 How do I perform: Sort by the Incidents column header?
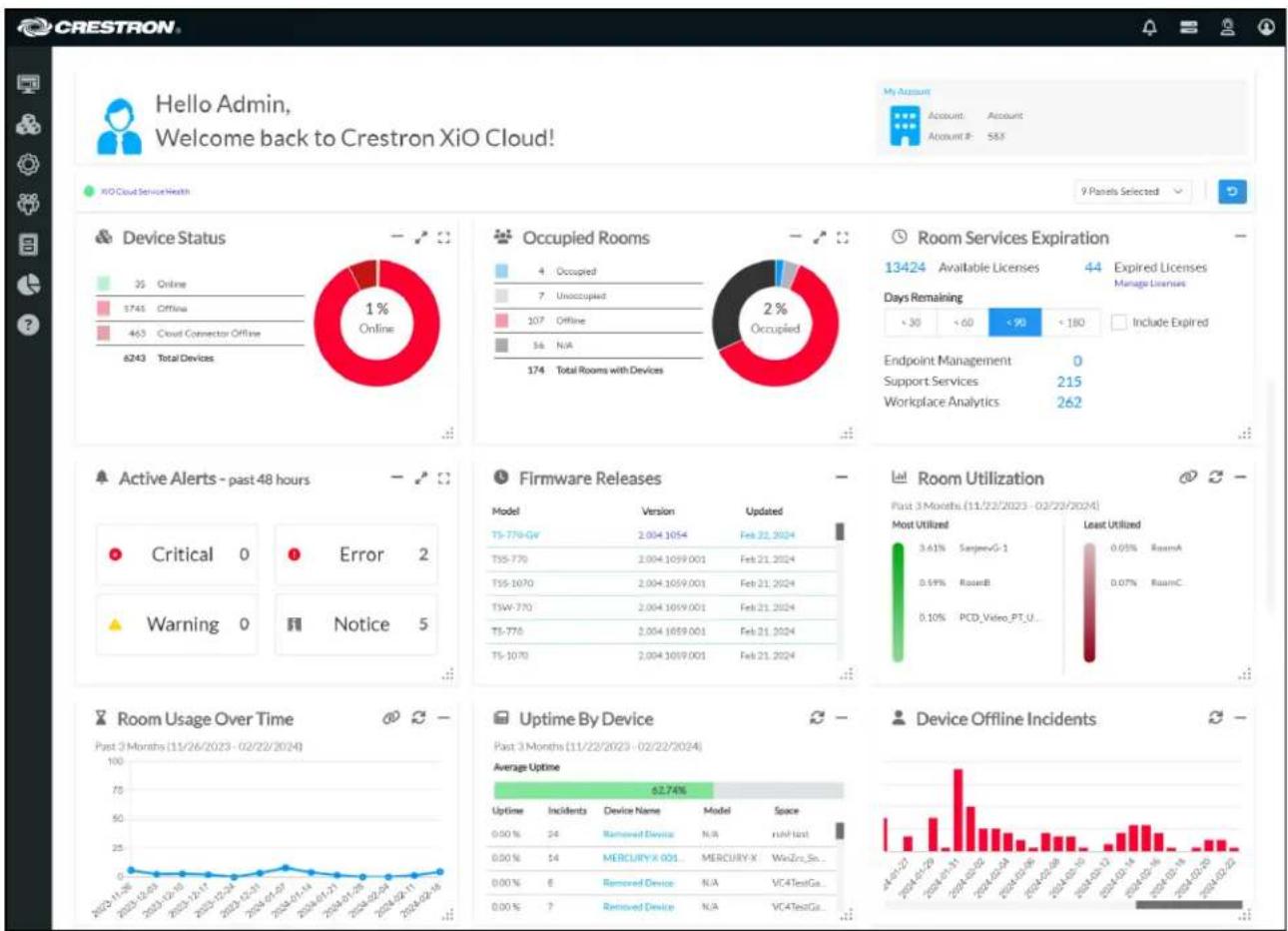[567, 811]
